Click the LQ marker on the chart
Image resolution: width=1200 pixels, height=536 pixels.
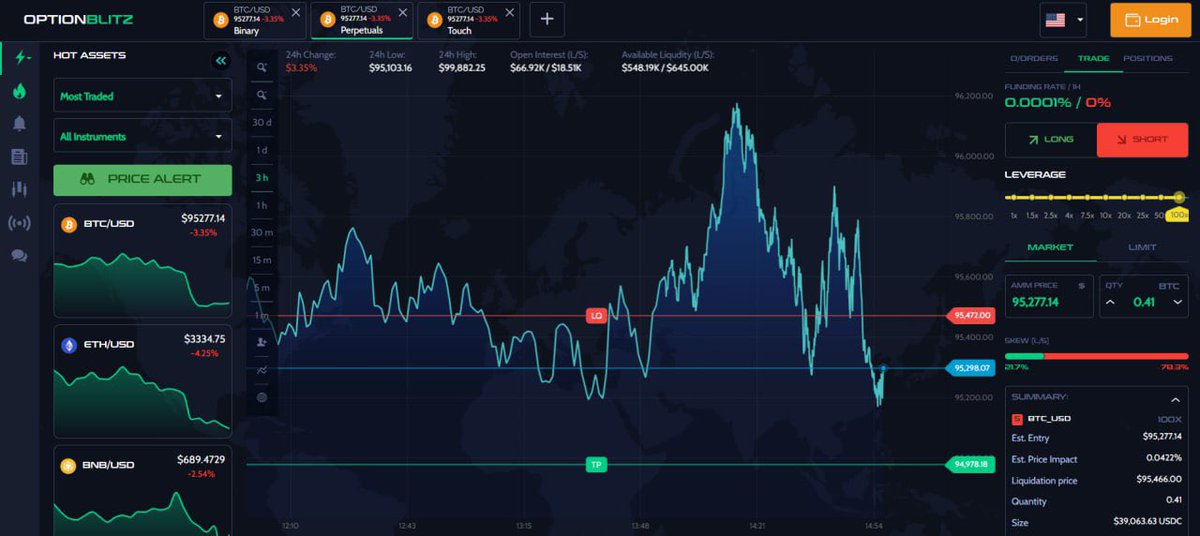coord(597,316)
